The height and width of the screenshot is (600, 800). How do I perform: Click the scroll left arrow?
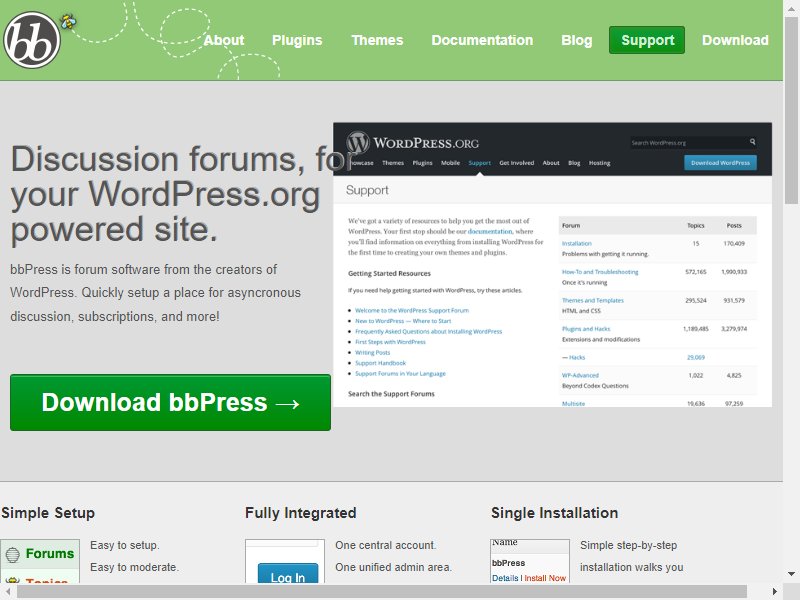click(8, 592)
